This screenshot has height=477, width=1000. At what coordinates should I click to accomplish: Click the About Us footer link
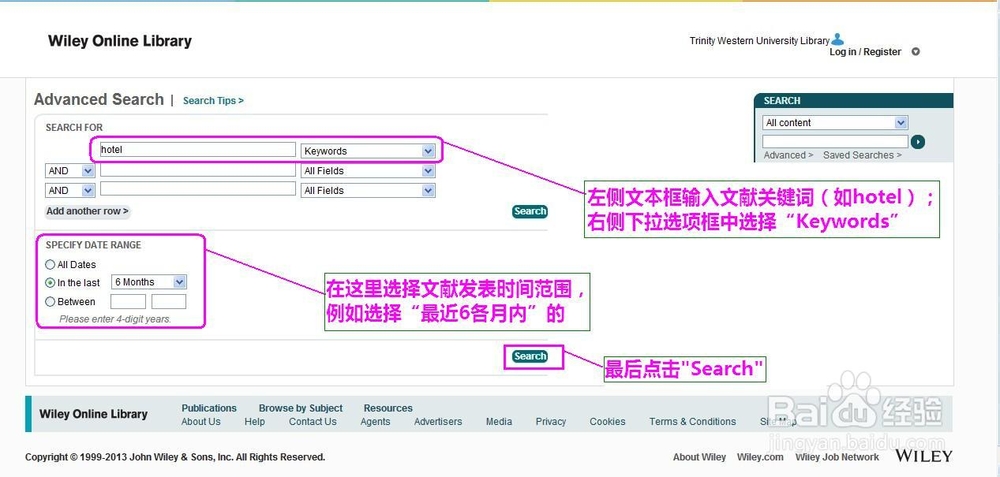tap(200, 422)
